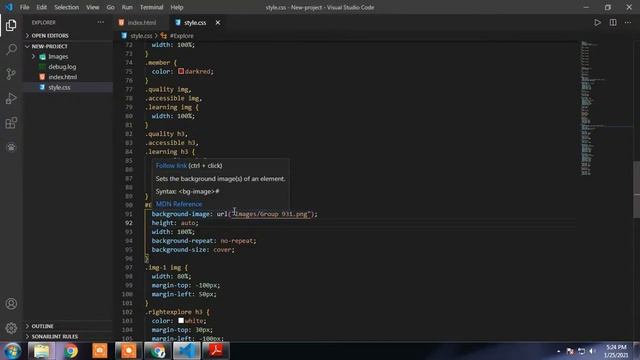
Task: Open the white color swatch
Action: [x=181, y=320]
